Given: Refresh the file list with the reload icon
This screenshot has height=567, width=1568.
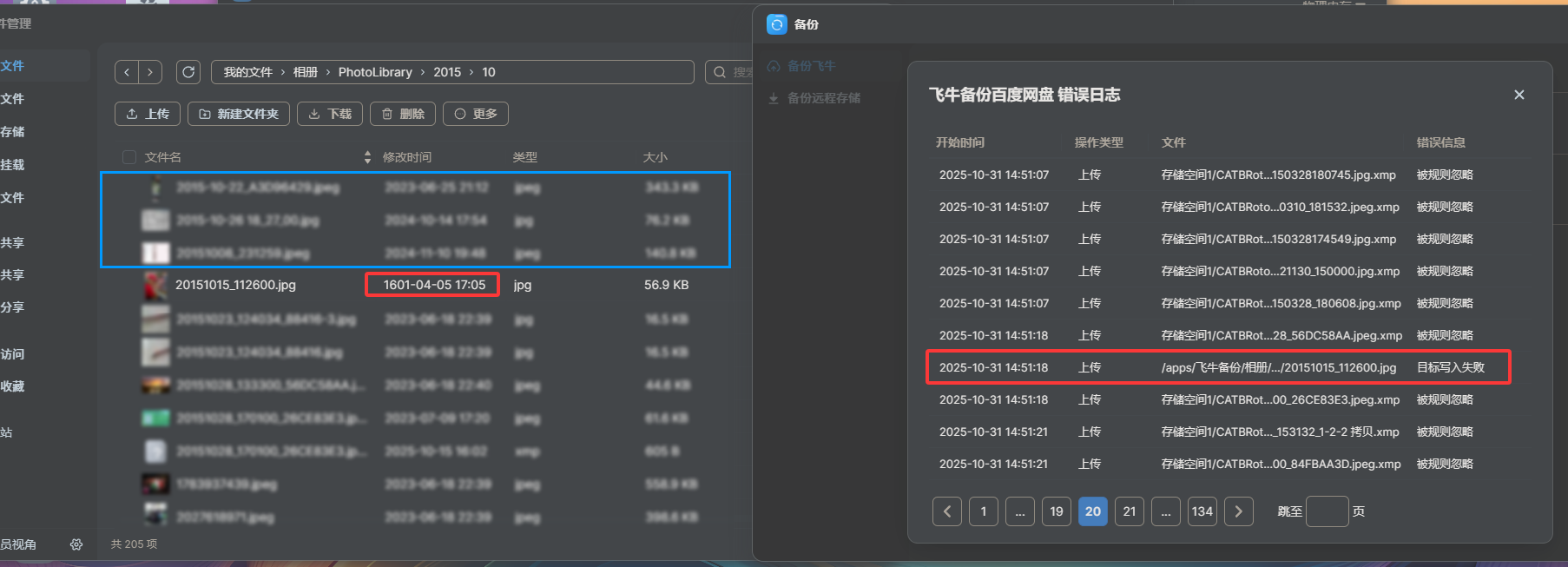Looking at the screenshot, I should 188,72.
